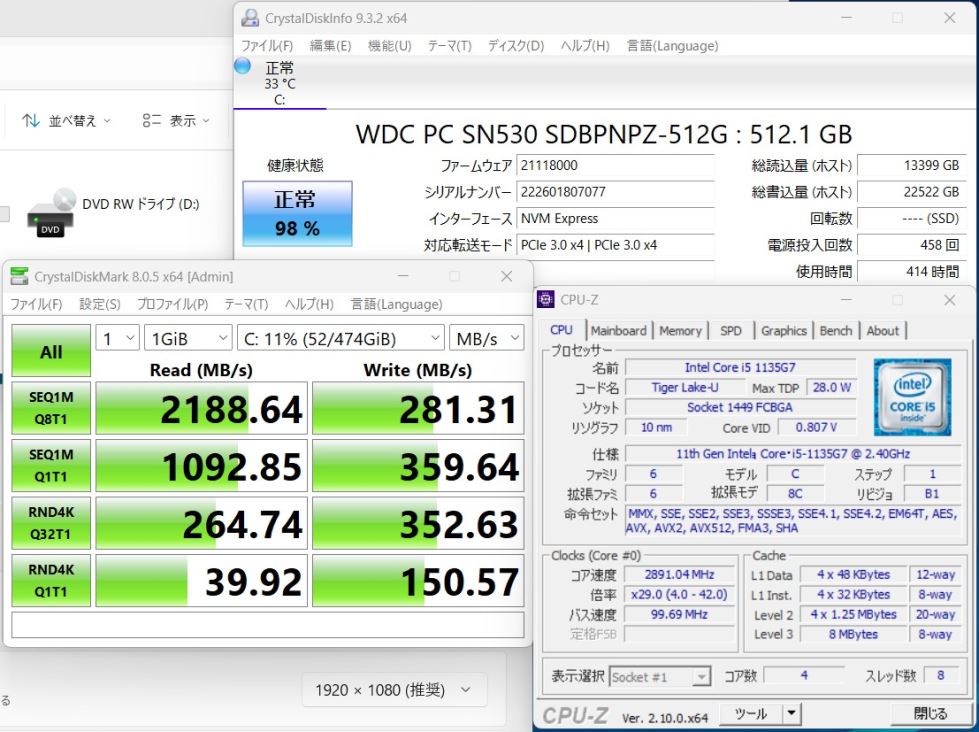This screenshot has width=979, height=732.
Task: Start the RND4K Q1T1 benchmark
Action: point(51,581)
